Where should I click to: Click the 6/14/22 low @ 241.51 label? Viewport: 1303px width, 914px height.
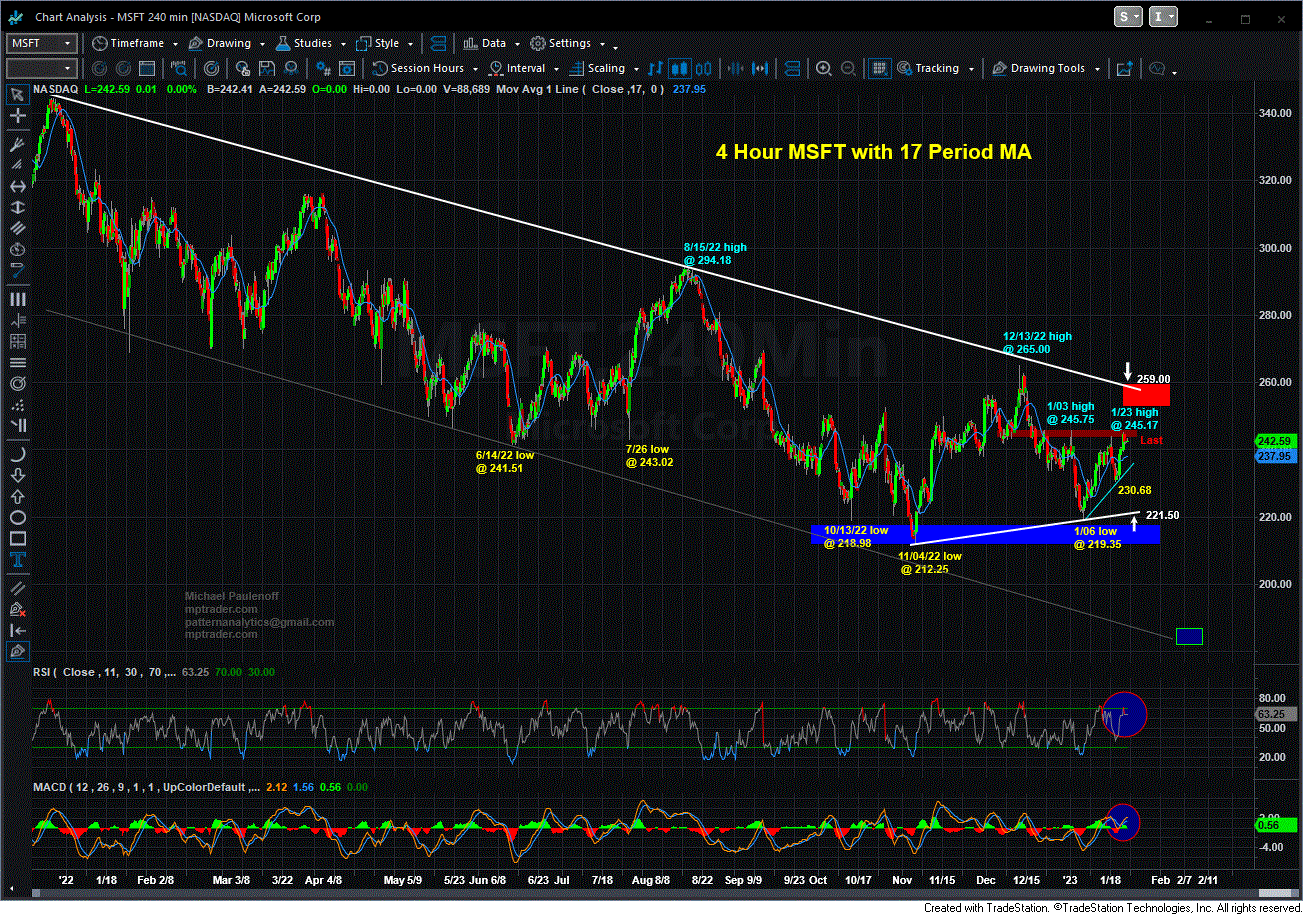click(x=505, y=462)
